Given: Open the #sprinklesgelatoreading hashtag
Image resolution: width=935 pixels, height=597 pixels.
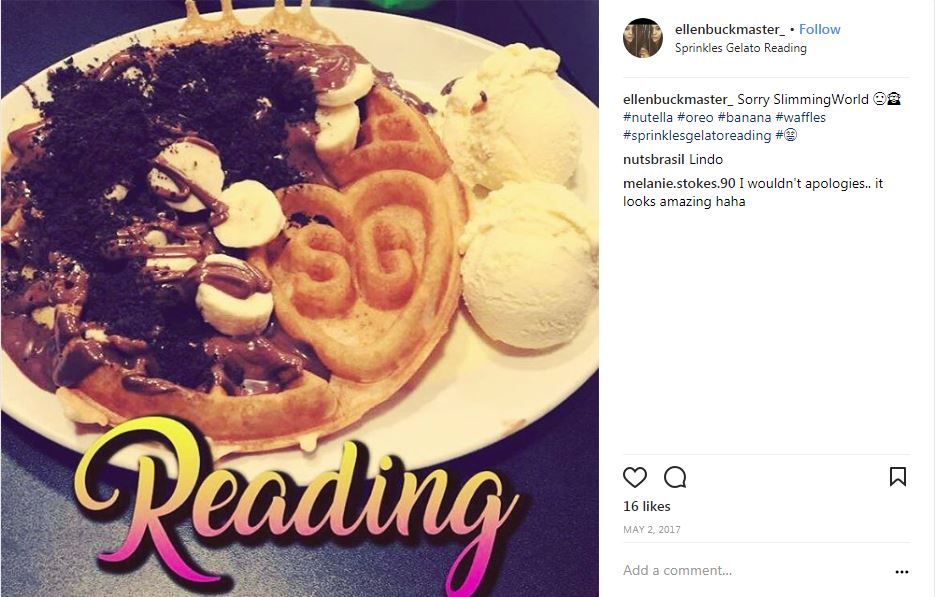Looking at the screenshot, I should pyautogui.click(x=697, y=135).
